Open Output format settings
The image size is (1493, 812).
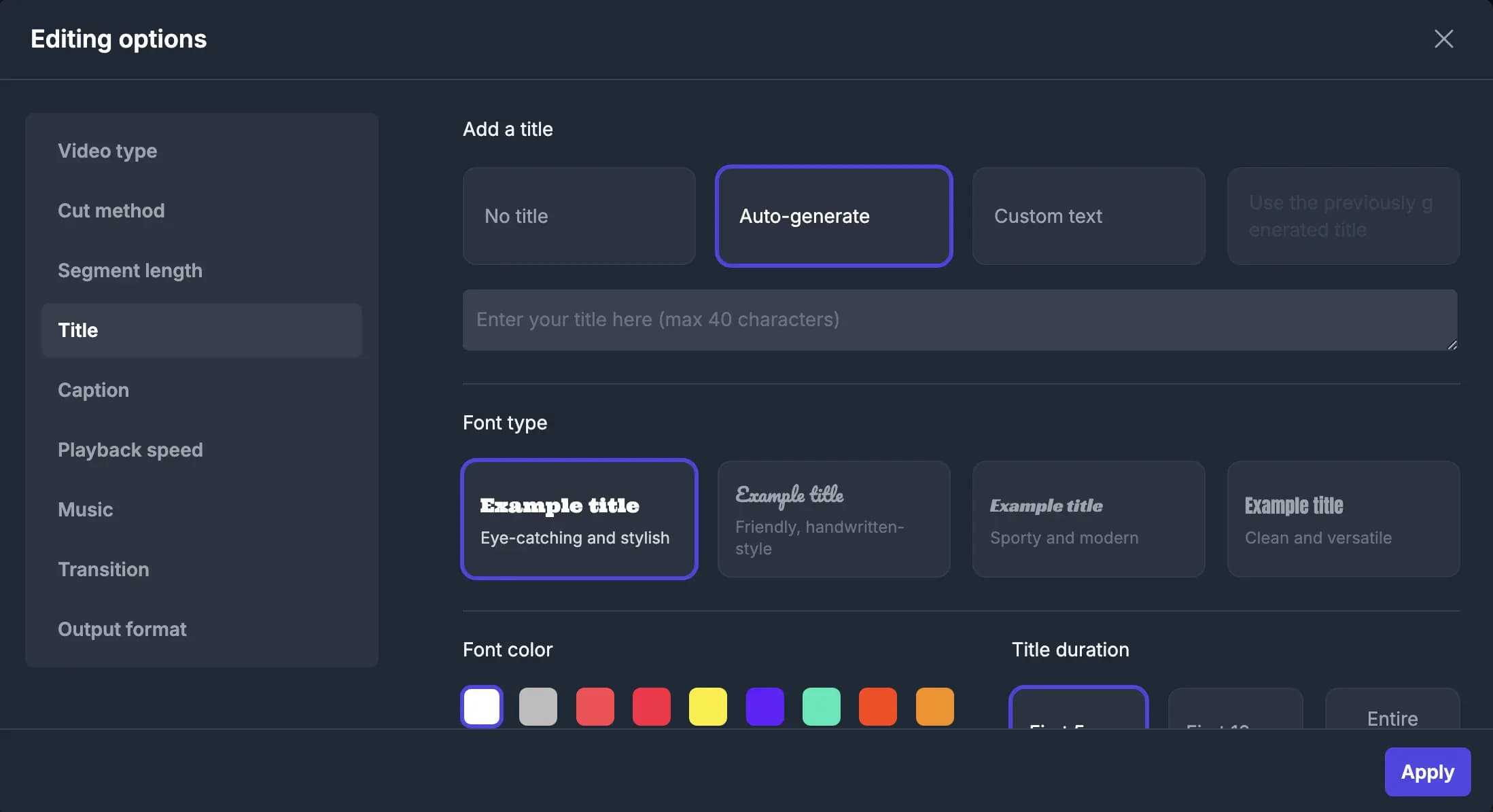[122, 629]
